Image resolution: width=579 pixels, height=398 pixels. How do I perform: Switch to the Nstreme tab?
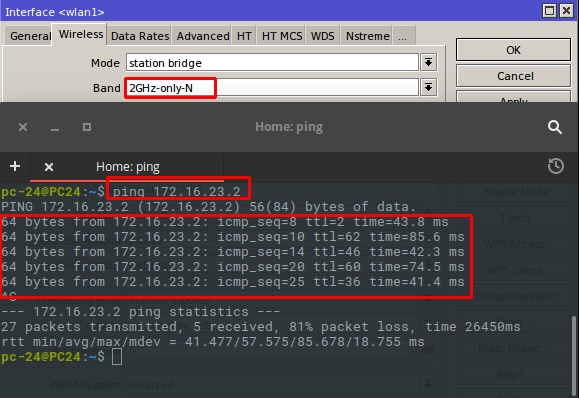pos(367,36)
